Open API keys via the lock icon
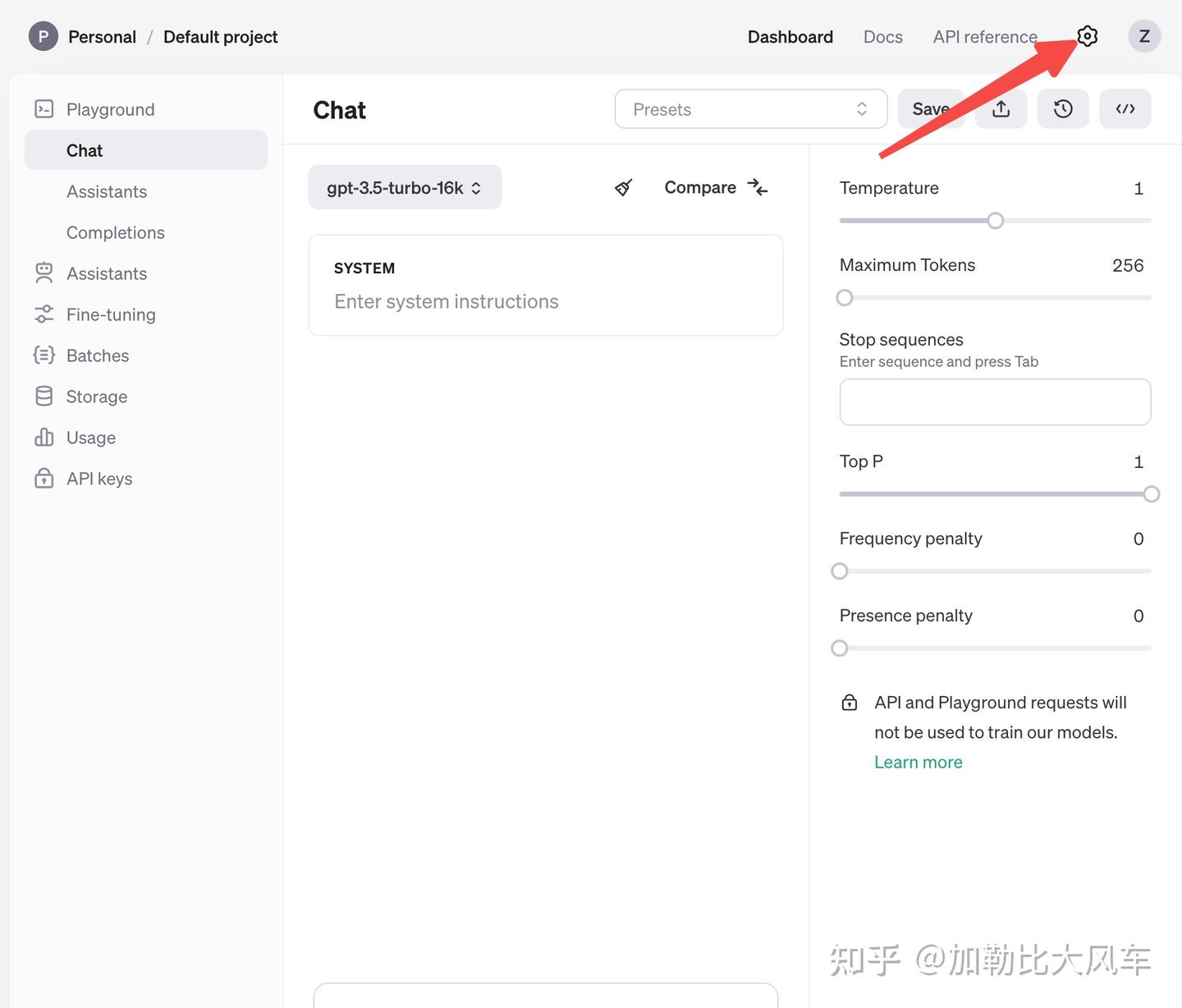Screen dimensions: 1182x1008 pos(44,478)
